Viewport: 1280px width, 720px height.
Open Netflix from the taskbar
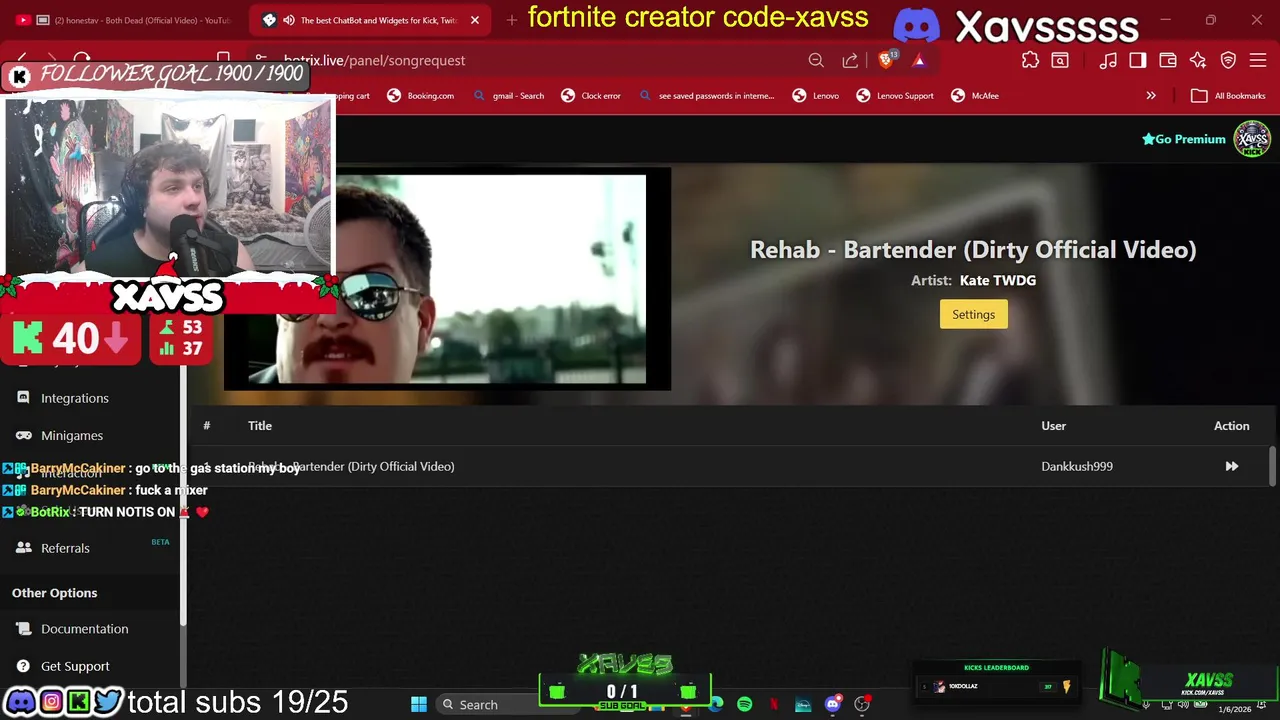(774, 704)
